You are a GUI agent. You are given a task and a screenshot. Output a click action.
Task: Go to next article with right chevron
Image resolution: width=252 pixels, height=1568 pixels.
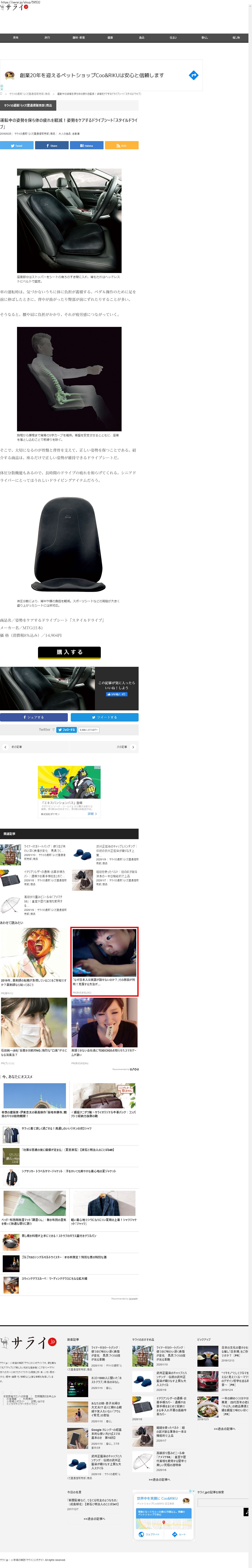pos(133,747)
